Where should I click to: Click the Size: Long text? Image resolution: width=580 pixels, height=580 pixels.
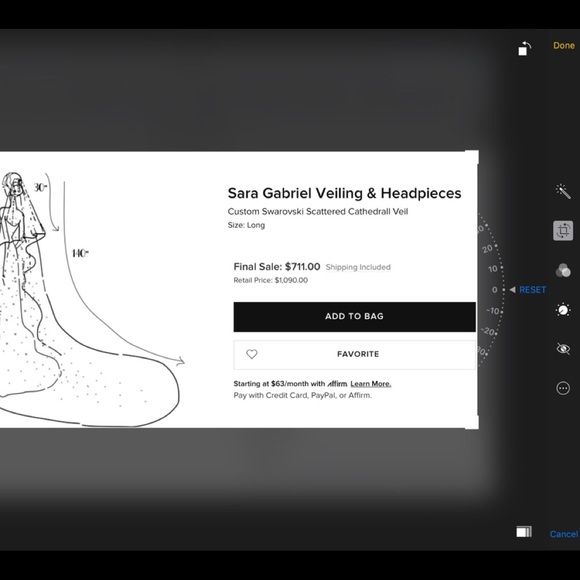click(246, 225)
